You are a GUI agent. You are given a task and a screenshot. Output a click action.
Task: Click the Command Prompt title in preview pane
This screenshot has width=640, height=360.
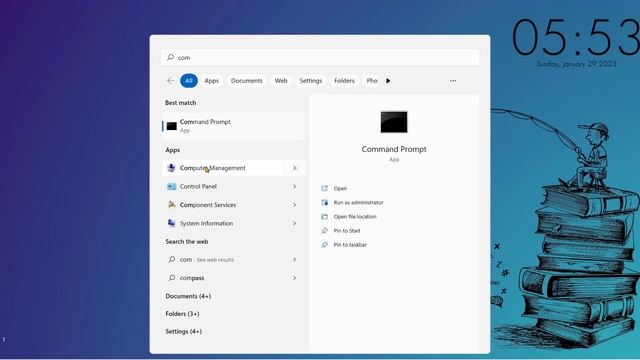point(394,149)
